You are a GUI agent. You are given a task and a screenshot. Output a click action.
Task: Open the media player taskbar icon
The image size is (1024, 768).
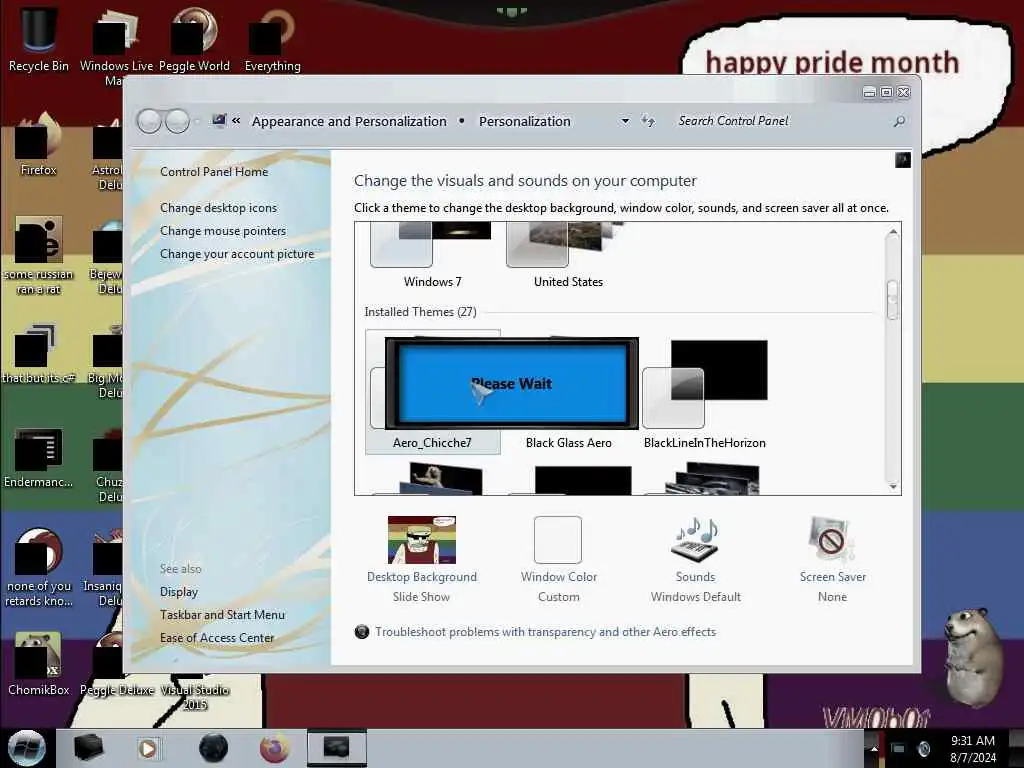pos(148,748)
